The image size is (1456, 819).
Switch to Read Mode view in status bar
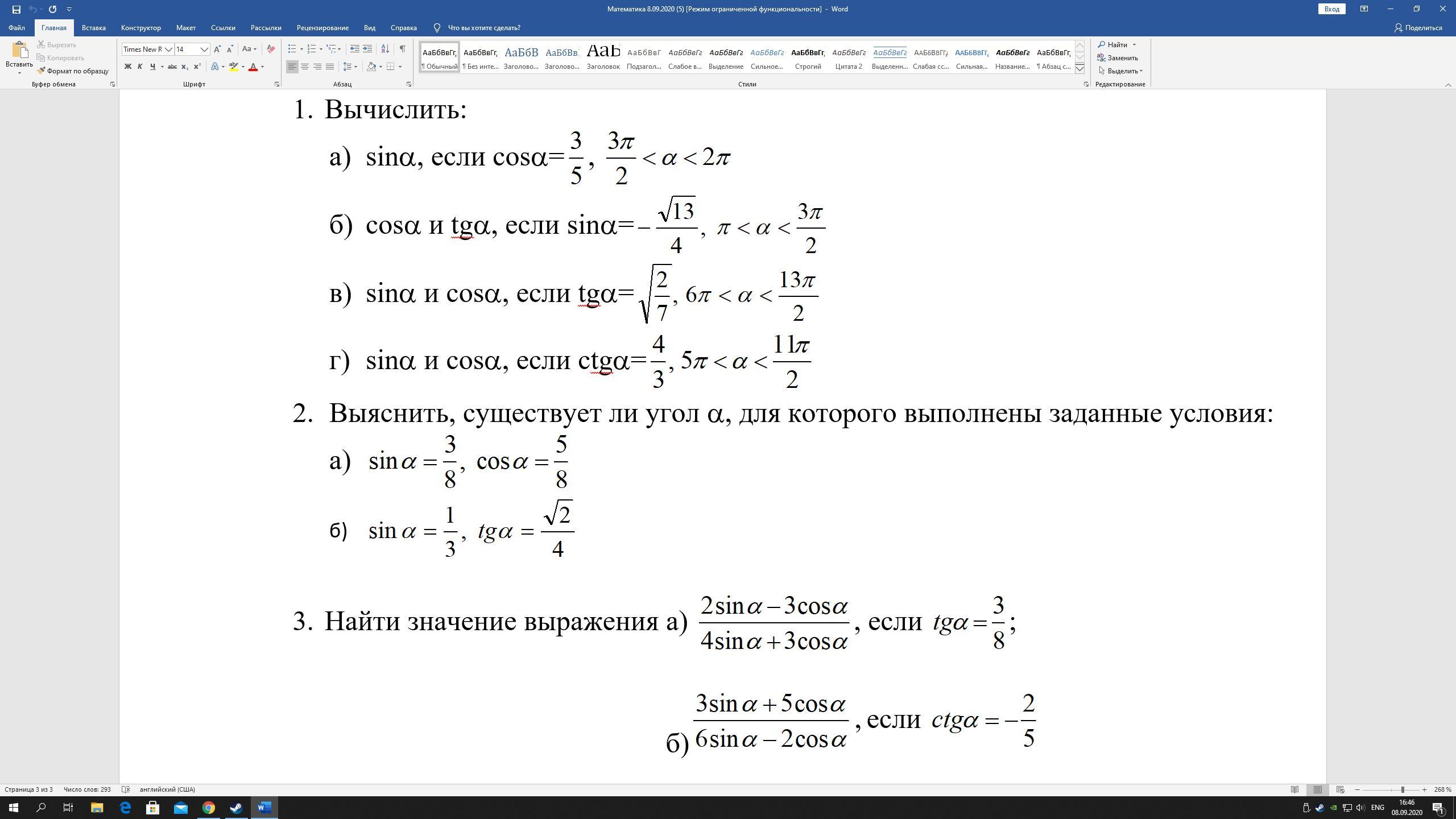click(x=1295, y=789)
